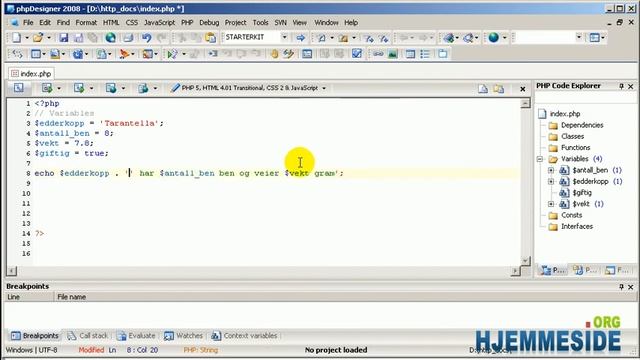Click the large globe browser icon

pos(493,38)
